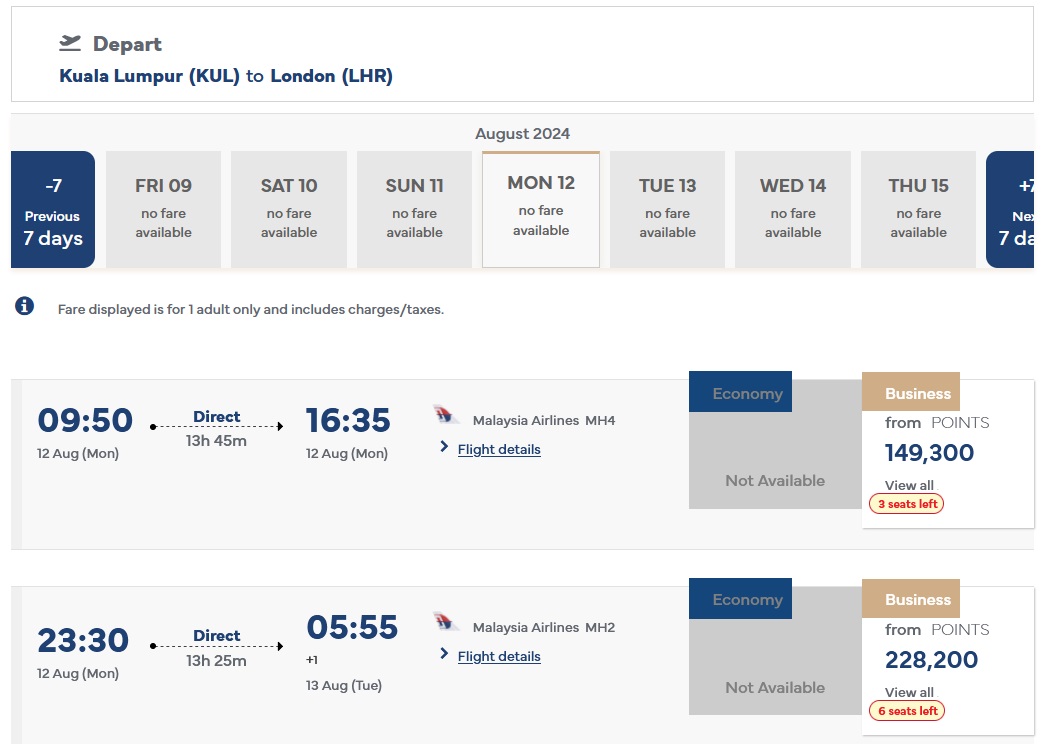The image size is (1043, 744).
Task: Select the MON 12 date tab
Action: pyautogui.click(x=541, y=210)
